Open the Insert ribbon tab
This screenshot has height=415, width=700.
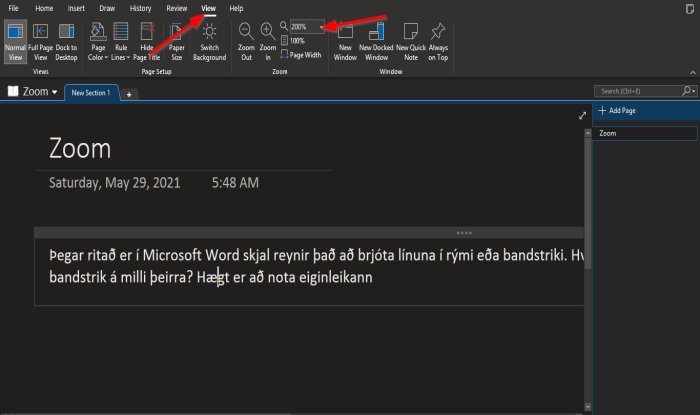(x=75, y=8)
